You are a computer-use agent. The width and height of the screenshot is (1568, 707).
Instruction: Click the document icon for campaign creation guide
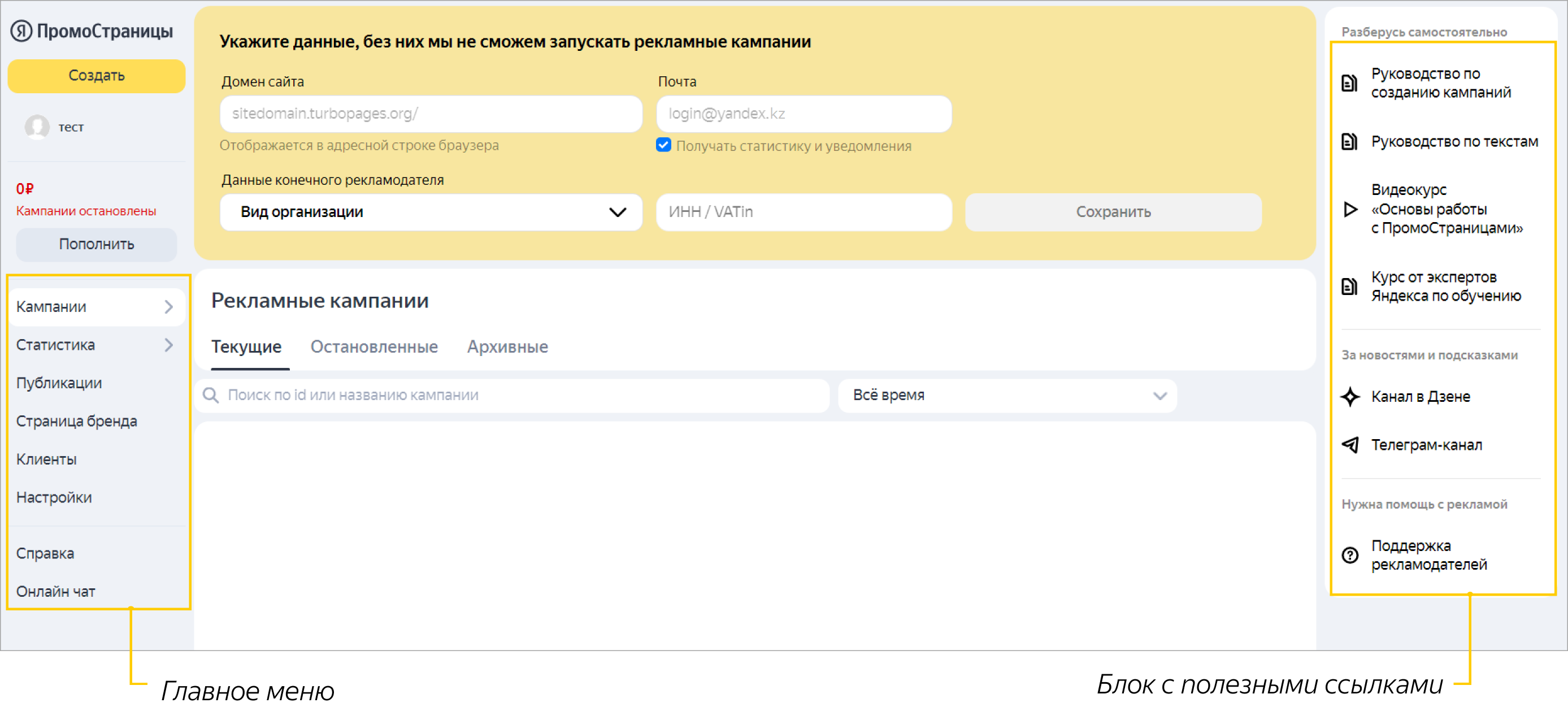coord(1349,83)
